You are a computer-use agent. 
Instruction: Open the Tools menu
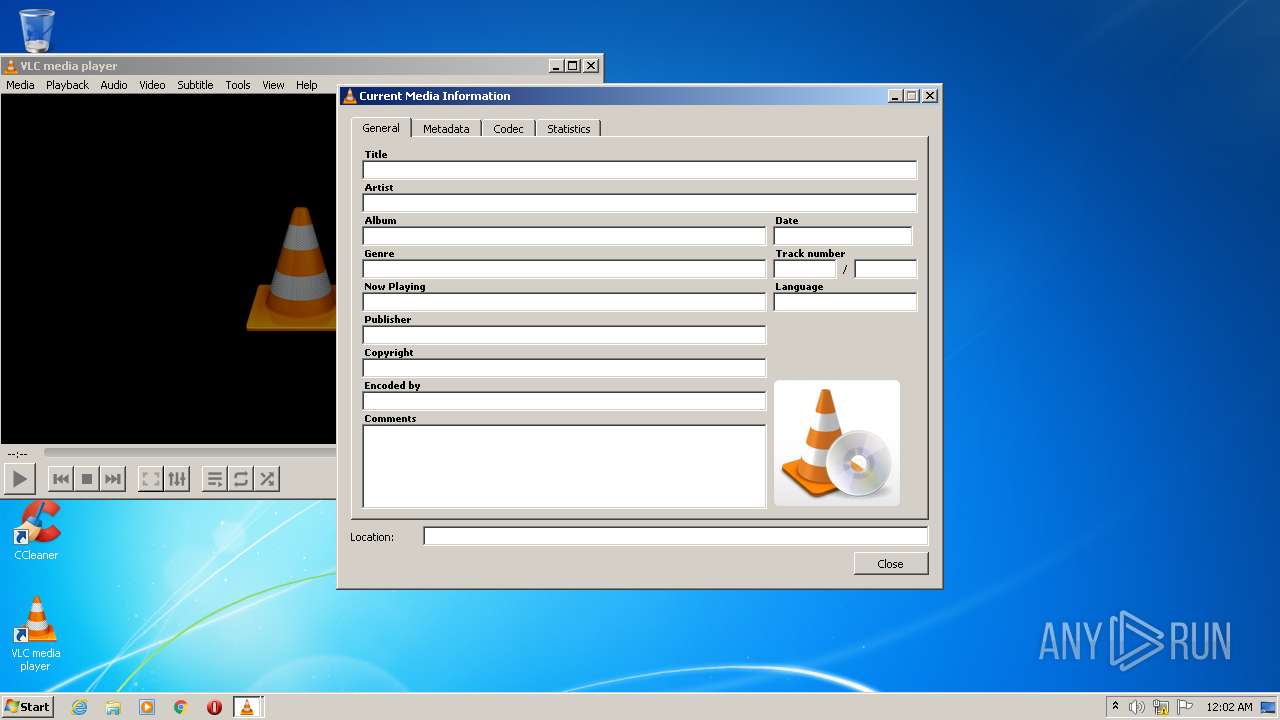pos(238,85)
